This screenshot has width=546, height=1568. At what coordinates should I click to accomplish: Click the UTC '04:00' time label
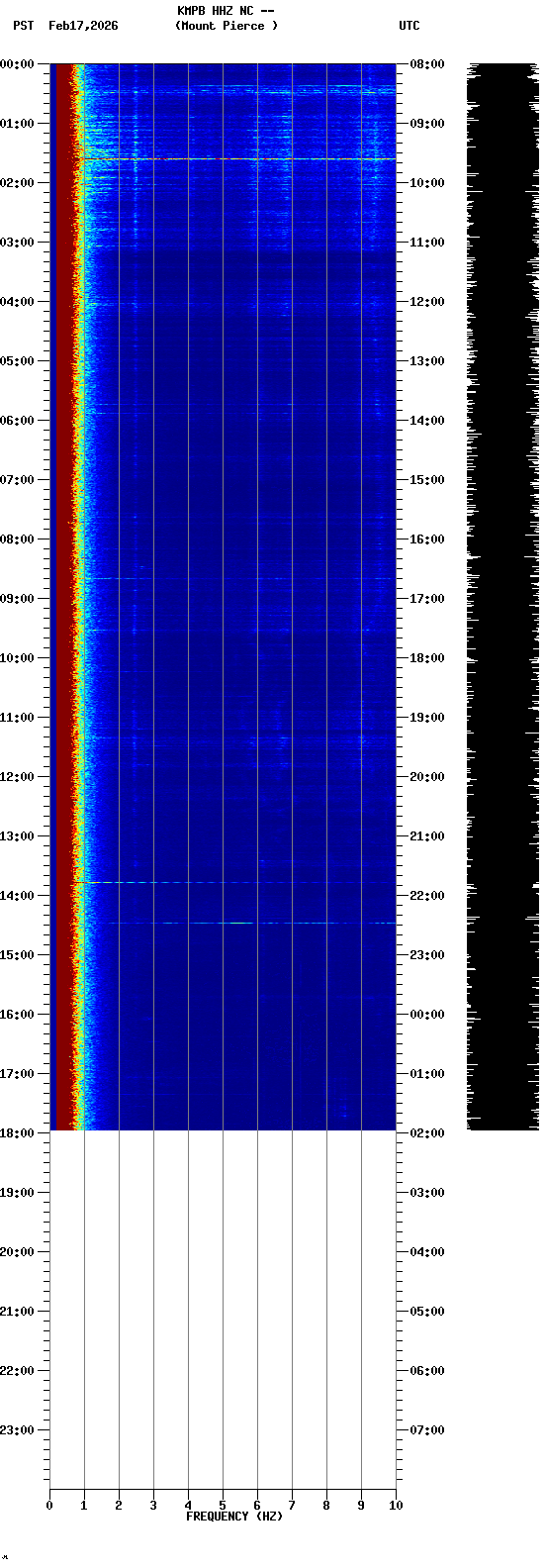point(427,1252)
